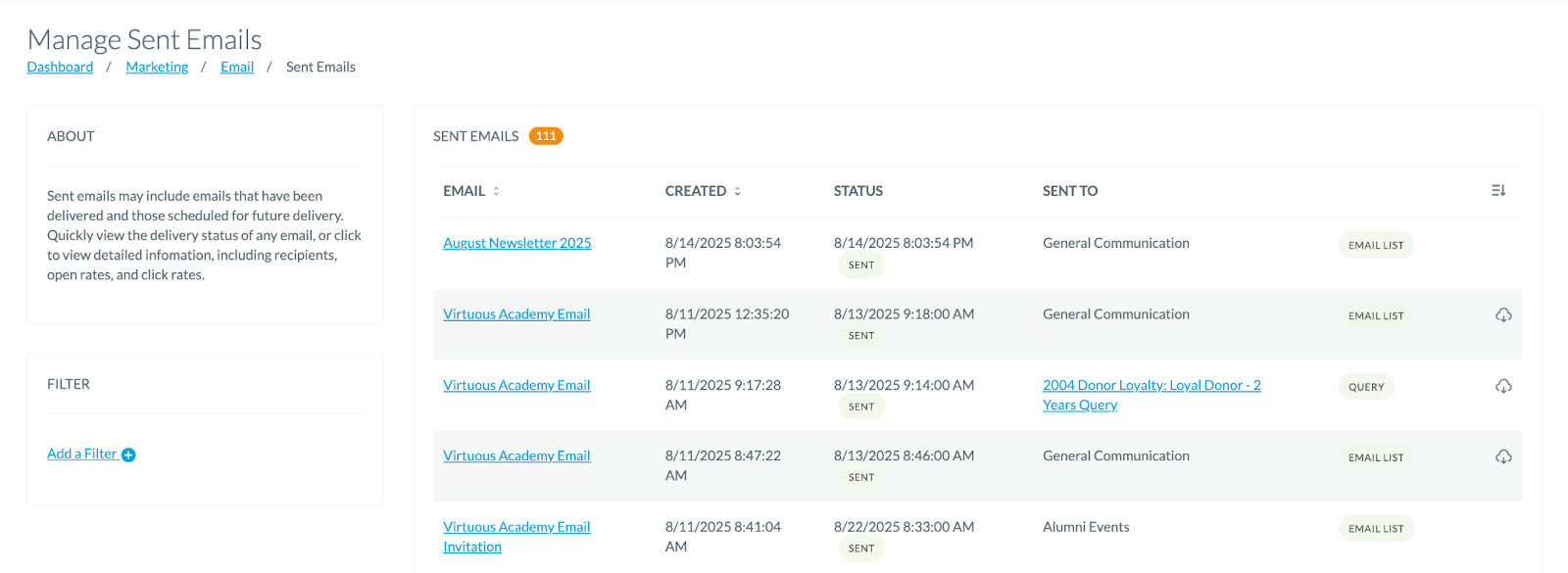1568x573 pixels.
Task: Open Virtuous Academy Email created 8/11/2025 12:35:20
Action: [x=516, y=314]
